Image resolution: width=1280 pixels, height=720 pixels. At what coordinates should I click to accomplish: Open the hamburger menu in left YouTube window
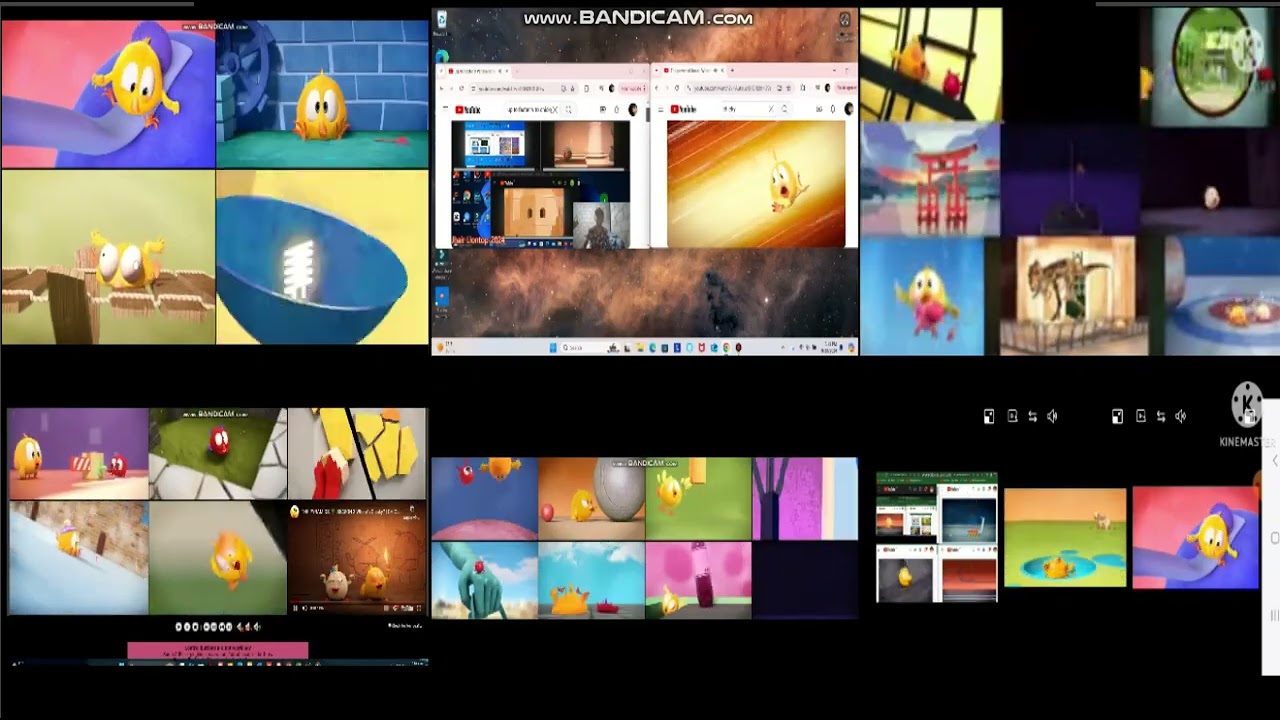point(445,109)
